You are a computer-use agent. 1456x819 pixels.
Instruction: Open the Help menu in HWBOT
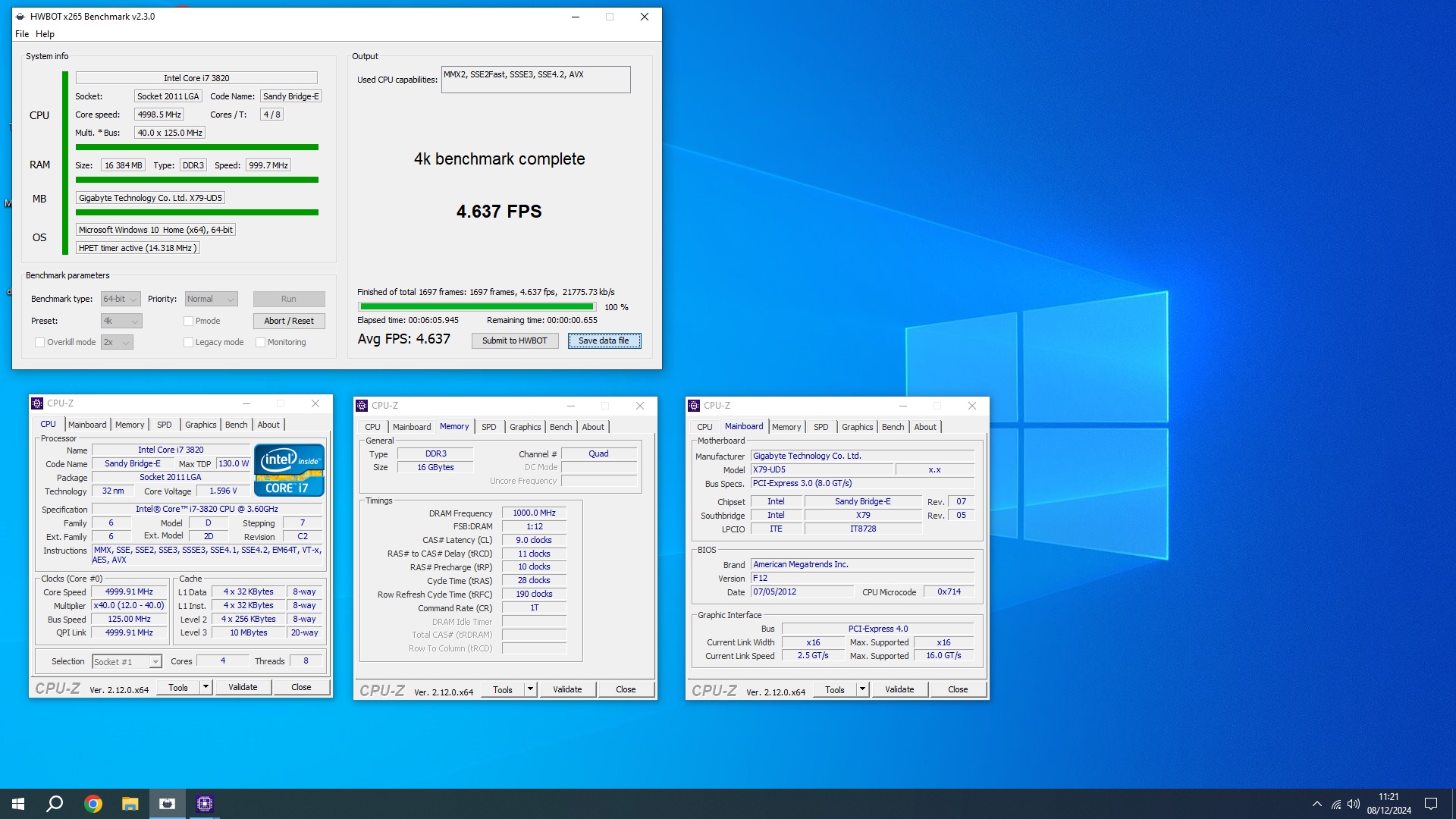point(45,34)
